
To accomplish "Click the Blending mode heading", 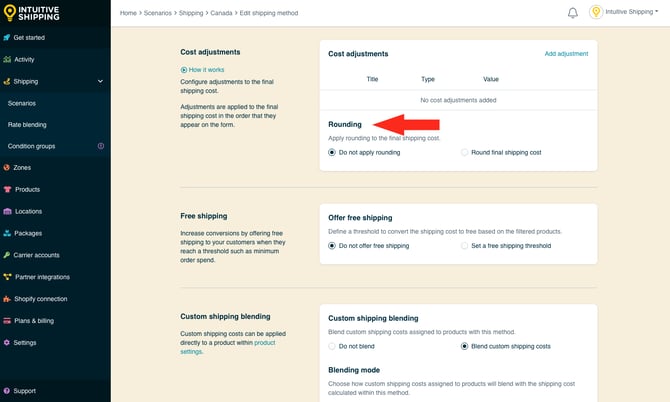I will 354,370.
